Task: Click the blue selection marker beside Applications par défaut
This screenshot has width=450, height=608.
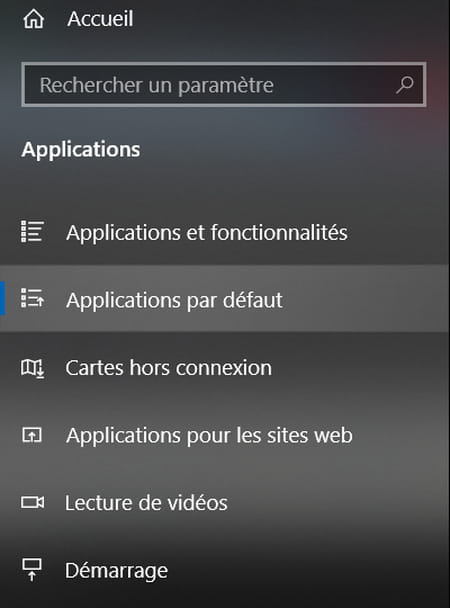Action: coord(2,299)
